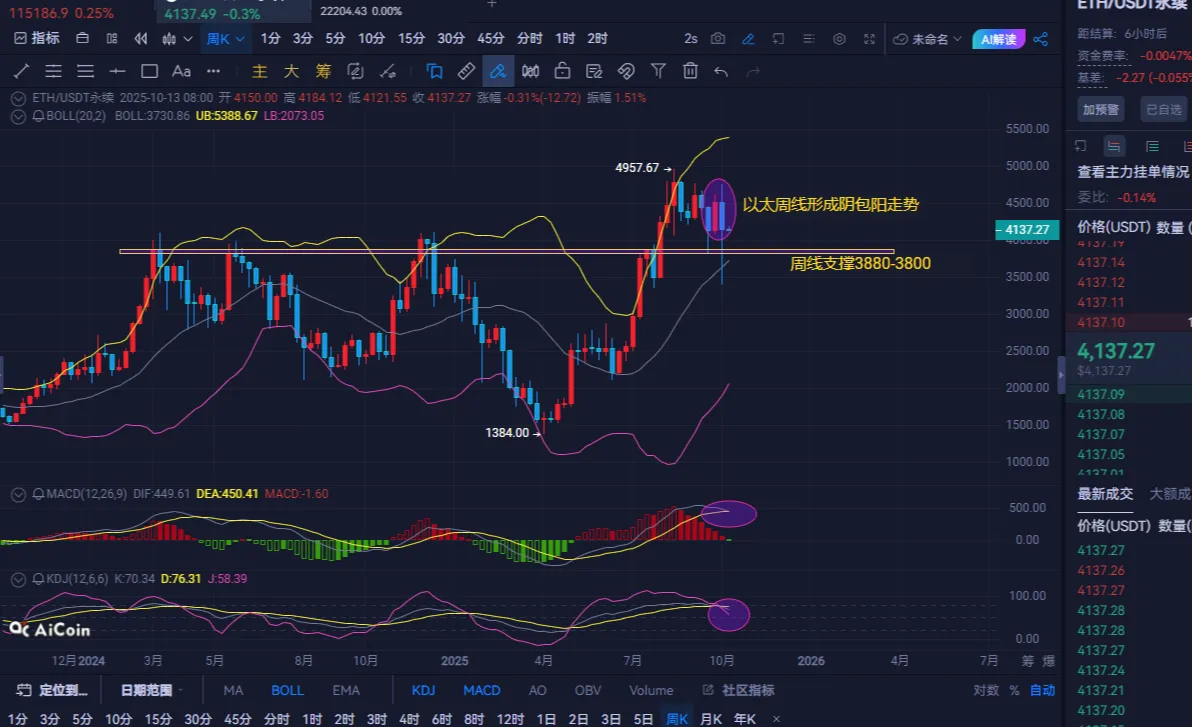
Task: Select the Aa text annotation tool
Action: pyautogui.click(x=181, y=71)
